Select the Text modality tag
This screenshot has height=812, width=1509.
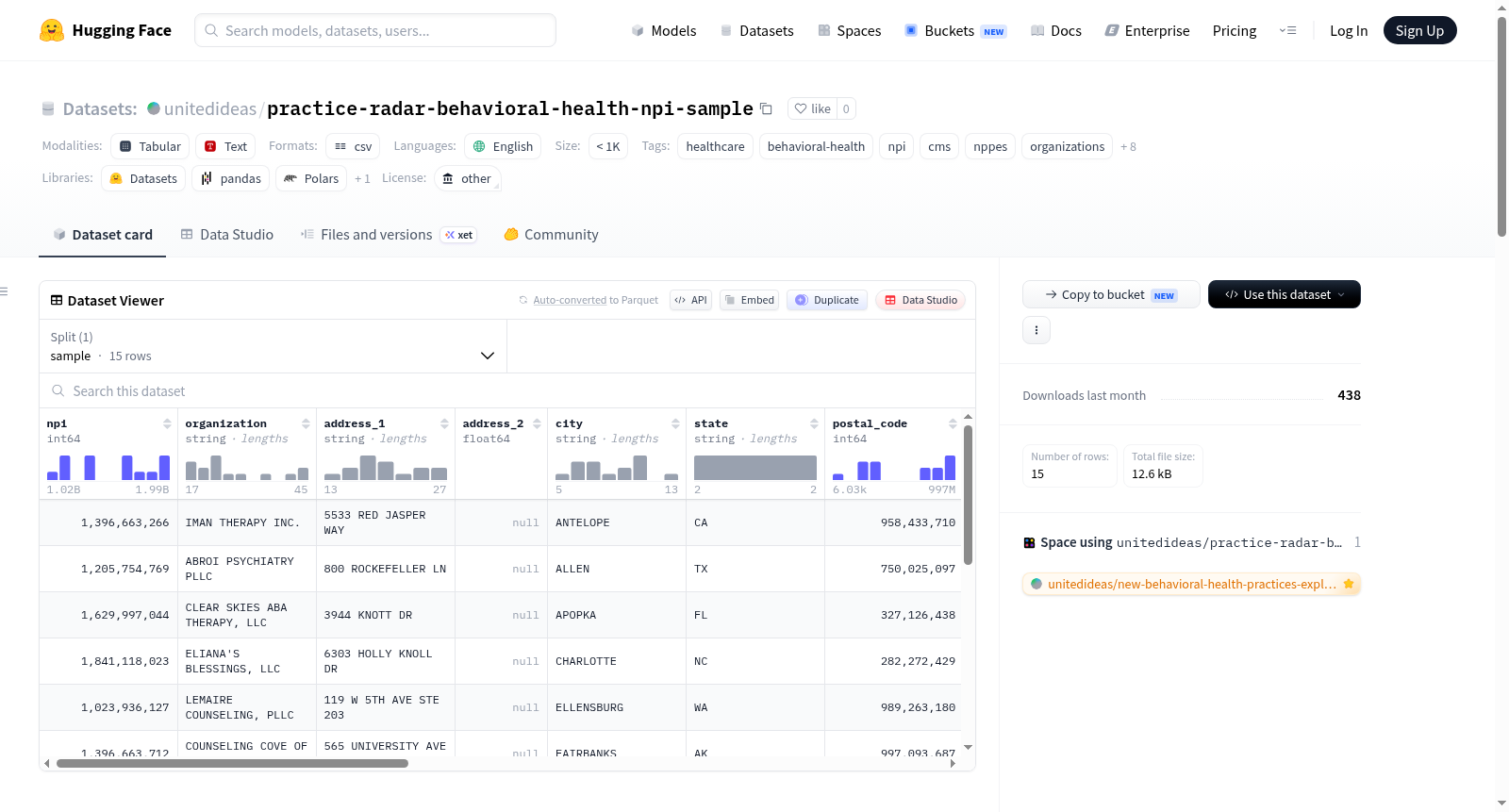(225, 146)
